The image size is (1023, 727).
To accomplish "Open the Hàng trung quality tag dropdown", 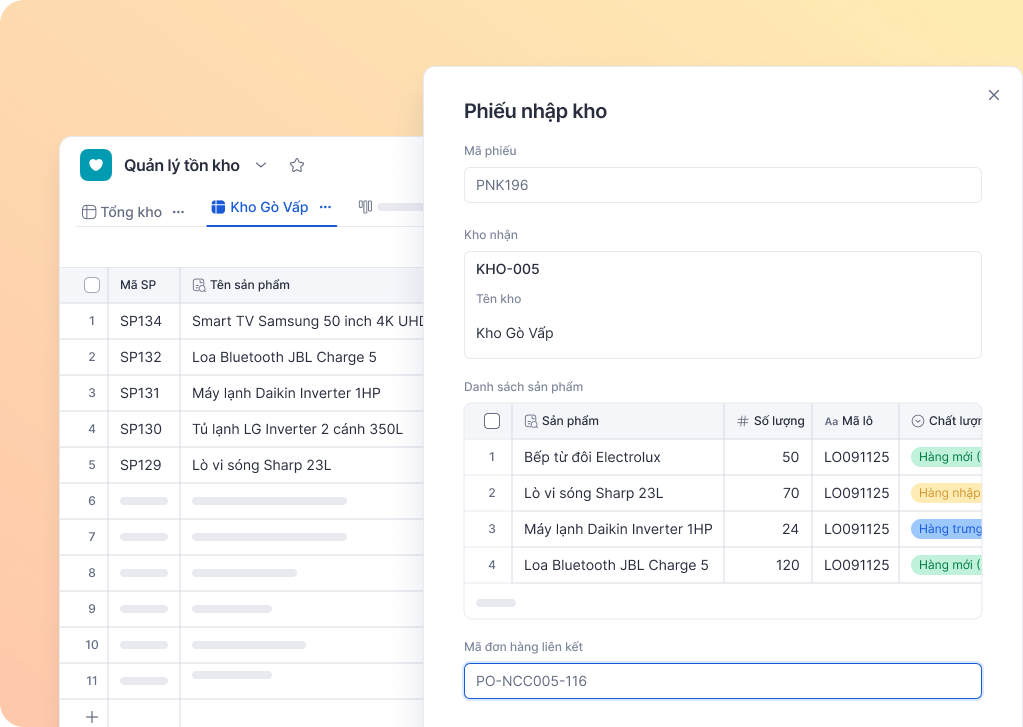I will pyautogui.click(x=947, y=529).
